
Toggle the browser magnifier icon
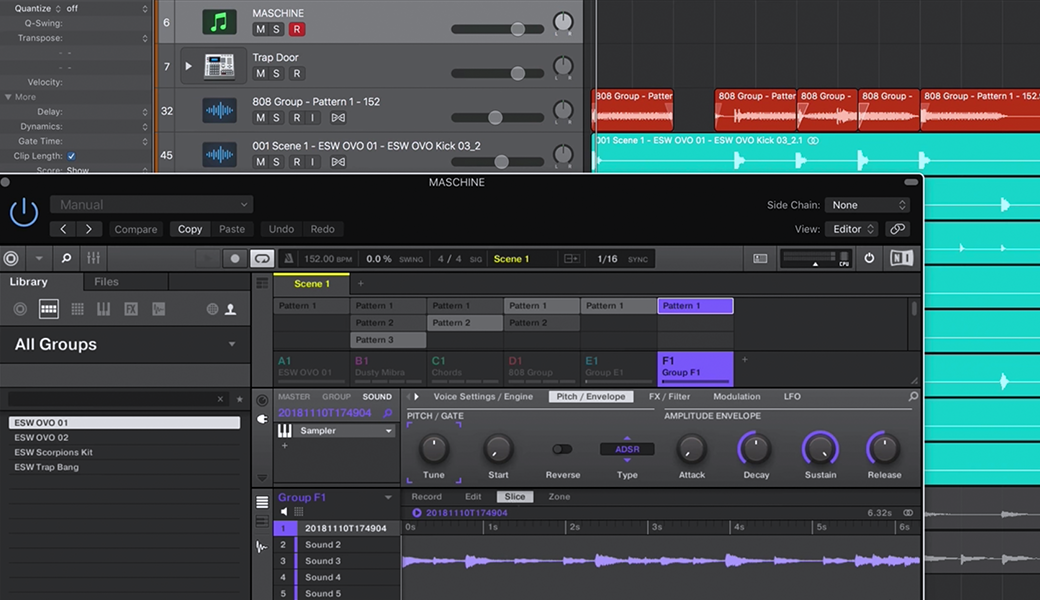[66, 259]
